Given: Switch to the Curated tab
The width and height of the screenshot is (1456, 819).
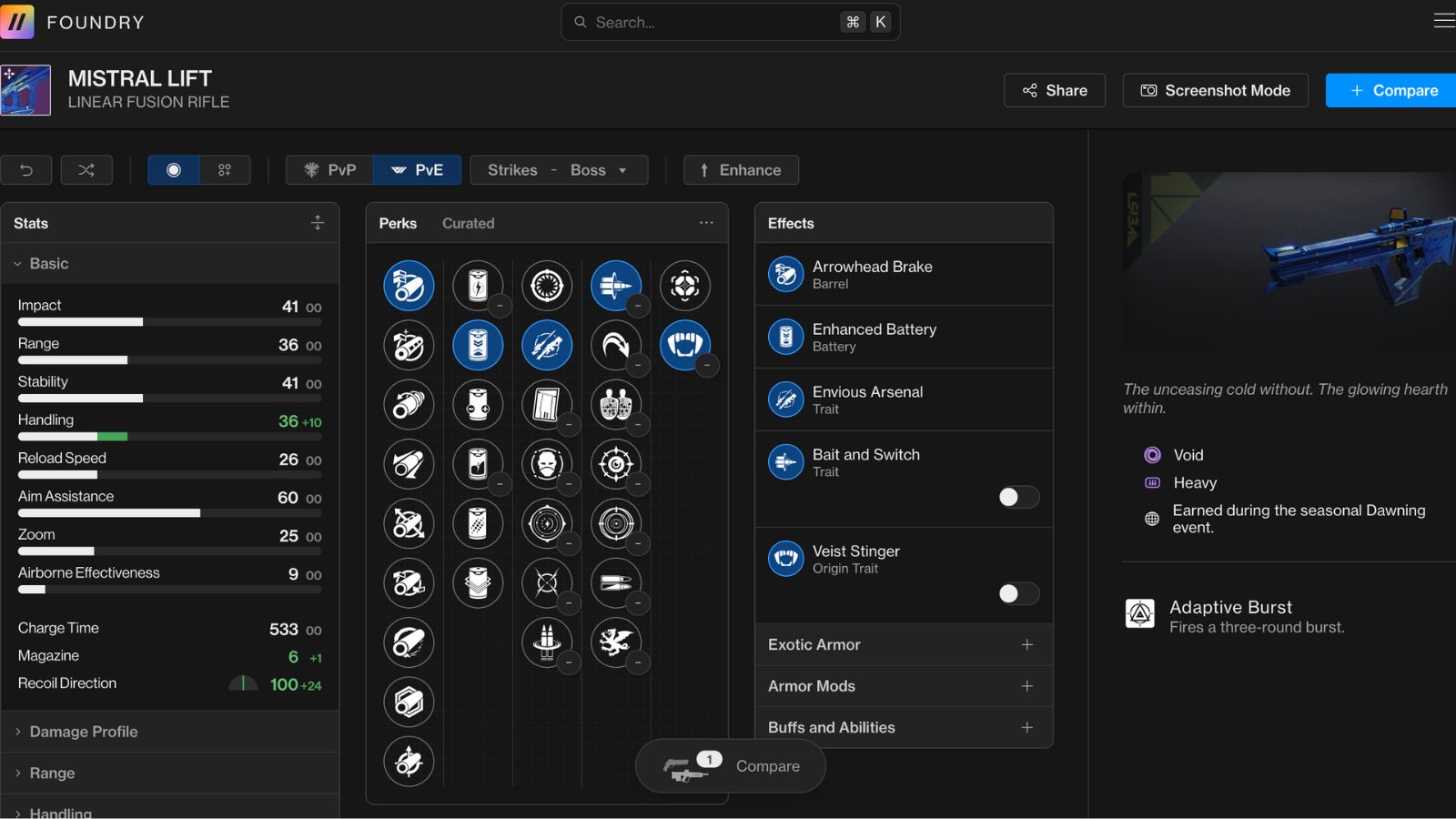Looking at the screenshot, I should [x=468, y=223].
